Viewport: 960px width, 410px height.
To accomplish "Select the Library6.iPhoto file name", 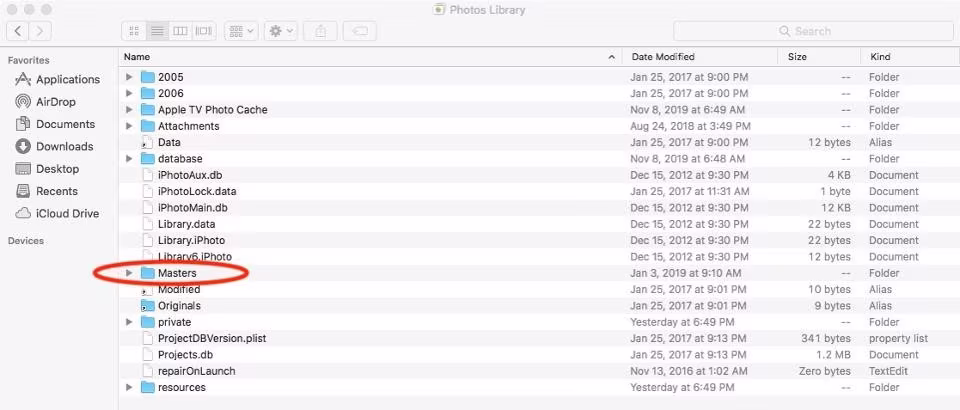I will [195, 257].
